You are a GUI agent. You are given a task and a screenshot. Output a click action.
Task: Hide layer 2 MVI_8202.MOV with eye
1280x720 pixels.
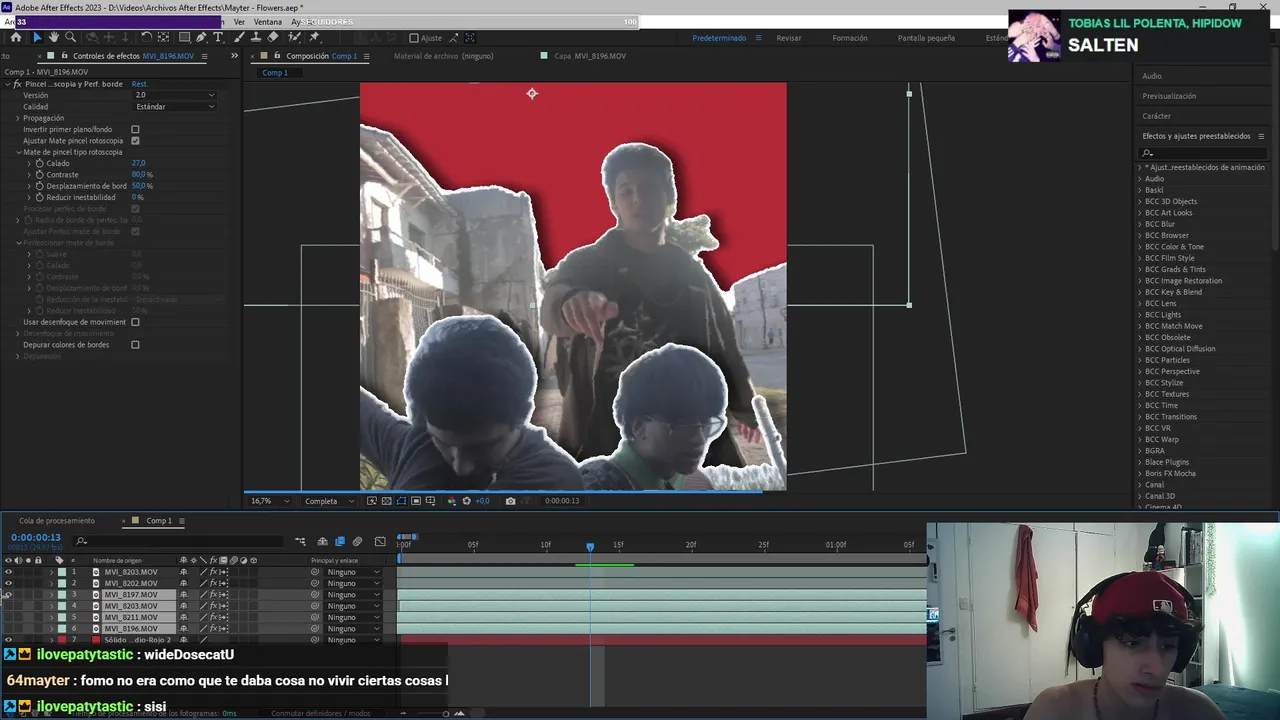click(9, 583)
